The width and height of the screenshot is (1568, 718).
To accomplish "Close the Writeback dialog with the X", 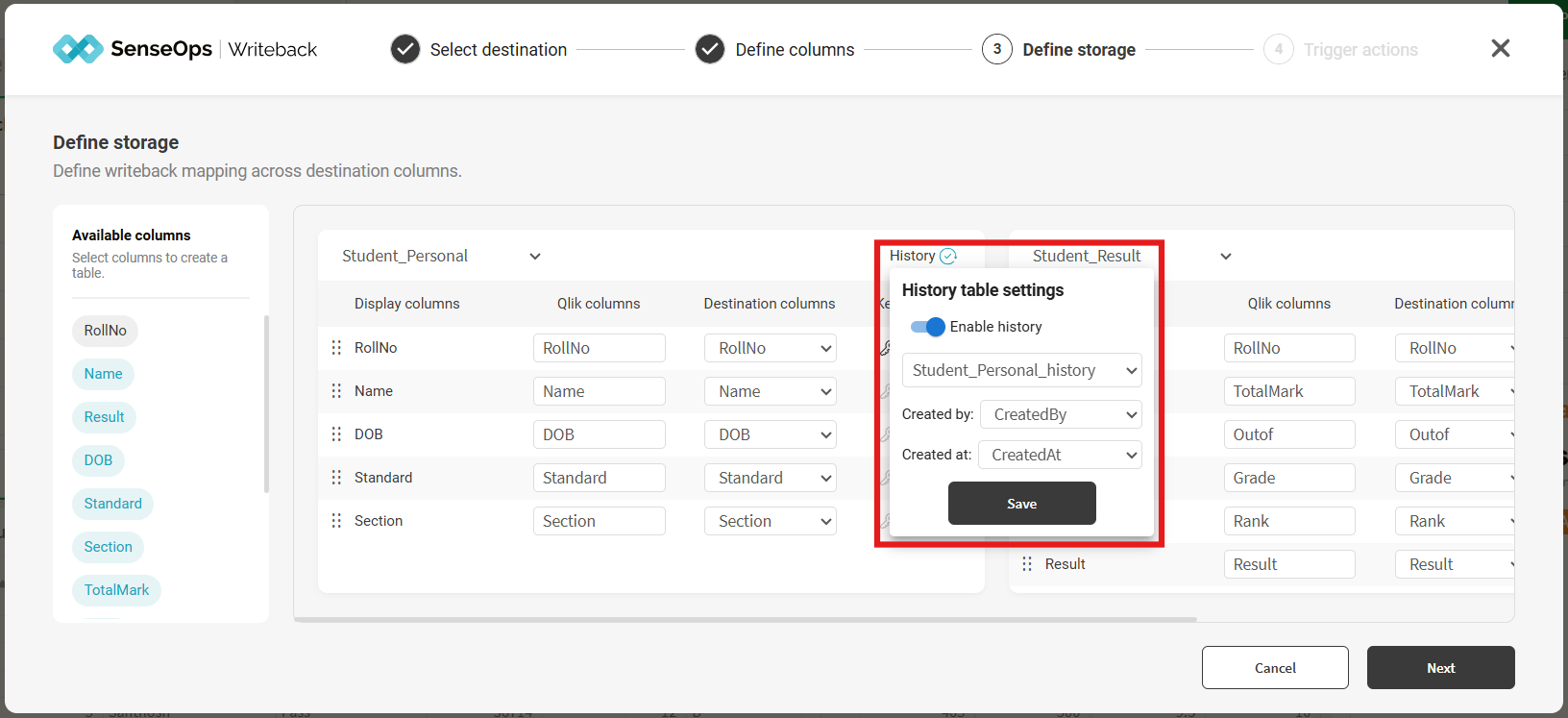I will point(1501,48).
